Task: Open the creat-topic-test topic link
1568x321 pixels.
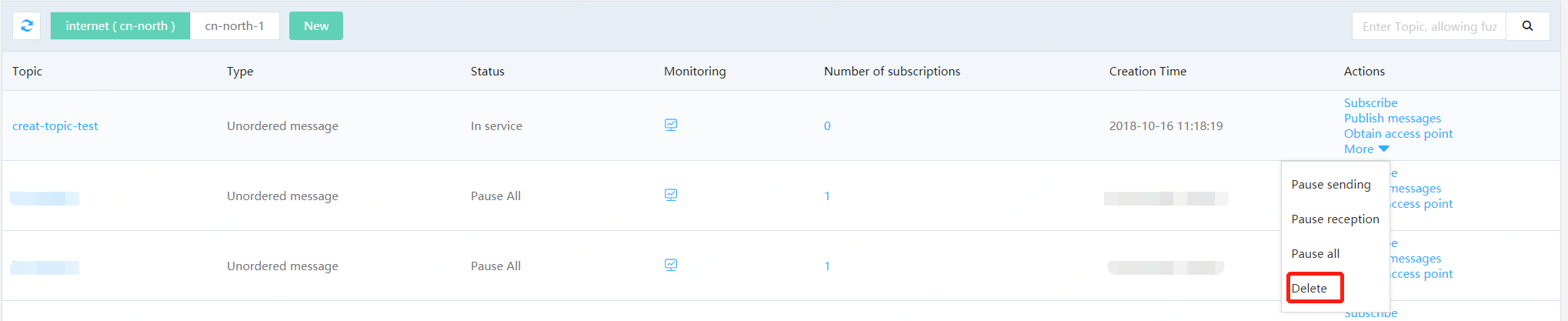Action: coord(55,125)
